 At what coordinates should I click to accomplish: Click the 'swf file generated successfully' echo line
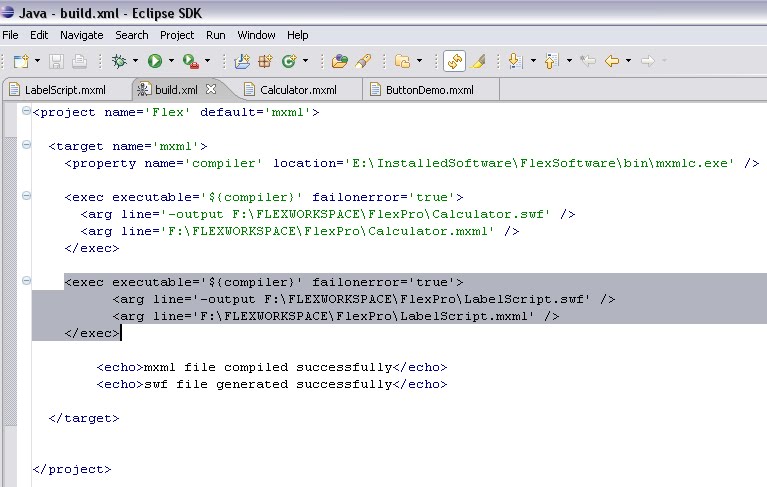272,384
